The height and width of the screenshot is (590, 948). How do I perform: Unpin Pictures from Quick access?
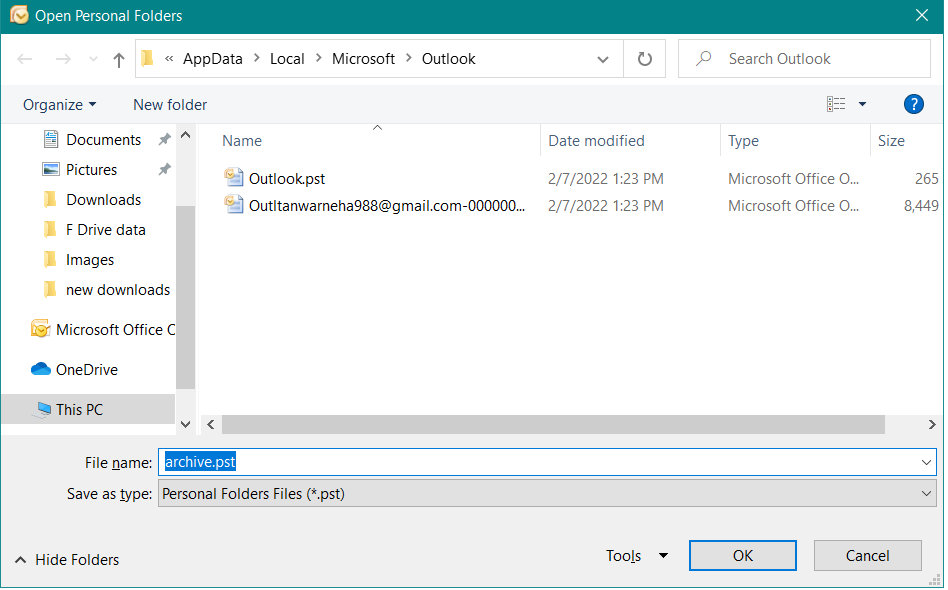(x=163, y=169)
